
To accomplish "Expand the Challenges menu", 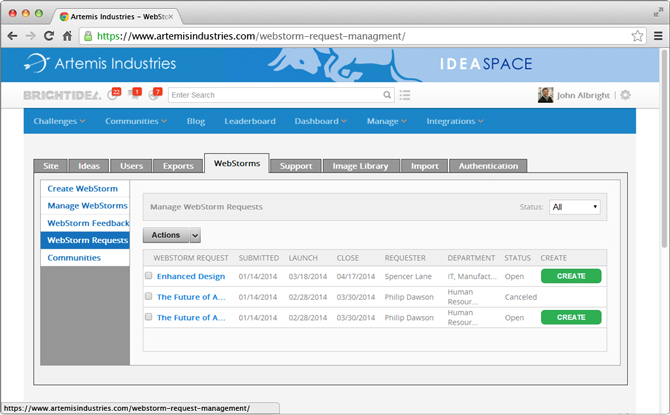I will coord(59,121).
